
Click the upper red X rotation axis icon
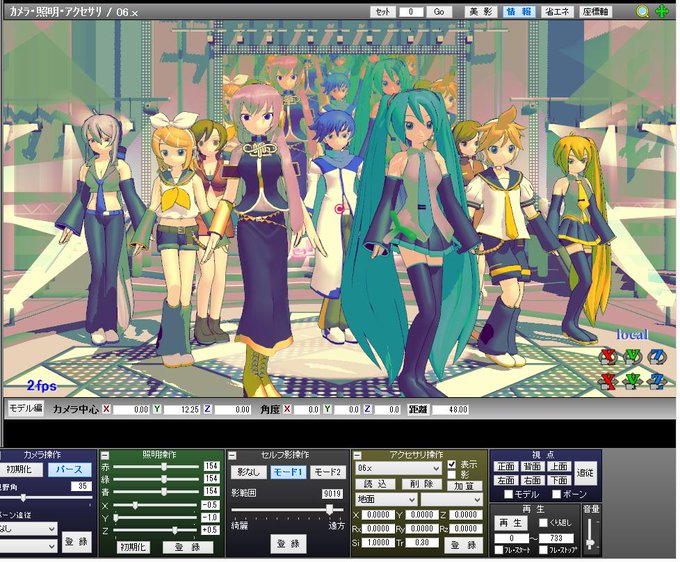[x=608, y=357]
